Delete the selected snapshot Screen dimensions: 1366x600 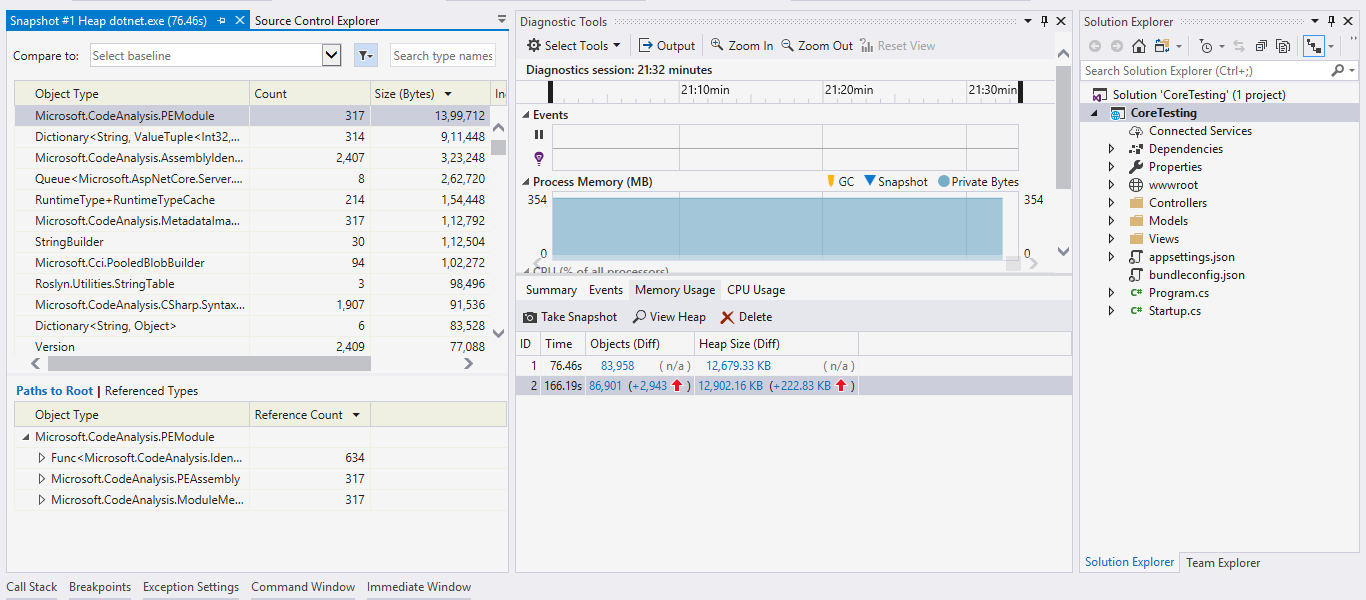click(x=746, y=317)
